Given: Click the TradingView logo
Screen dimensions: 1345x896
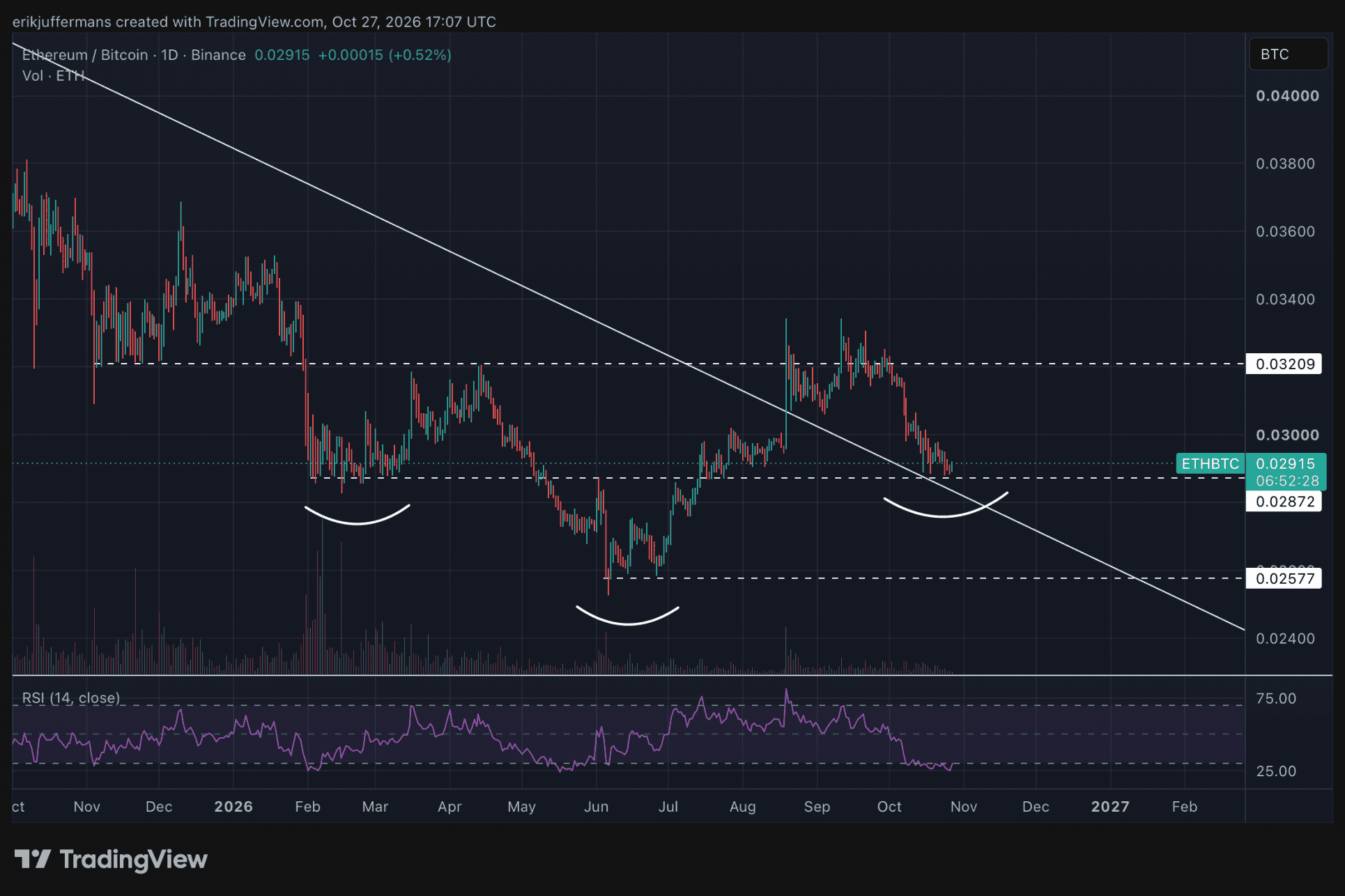Looking at the screenshot, I should (112, 860).
